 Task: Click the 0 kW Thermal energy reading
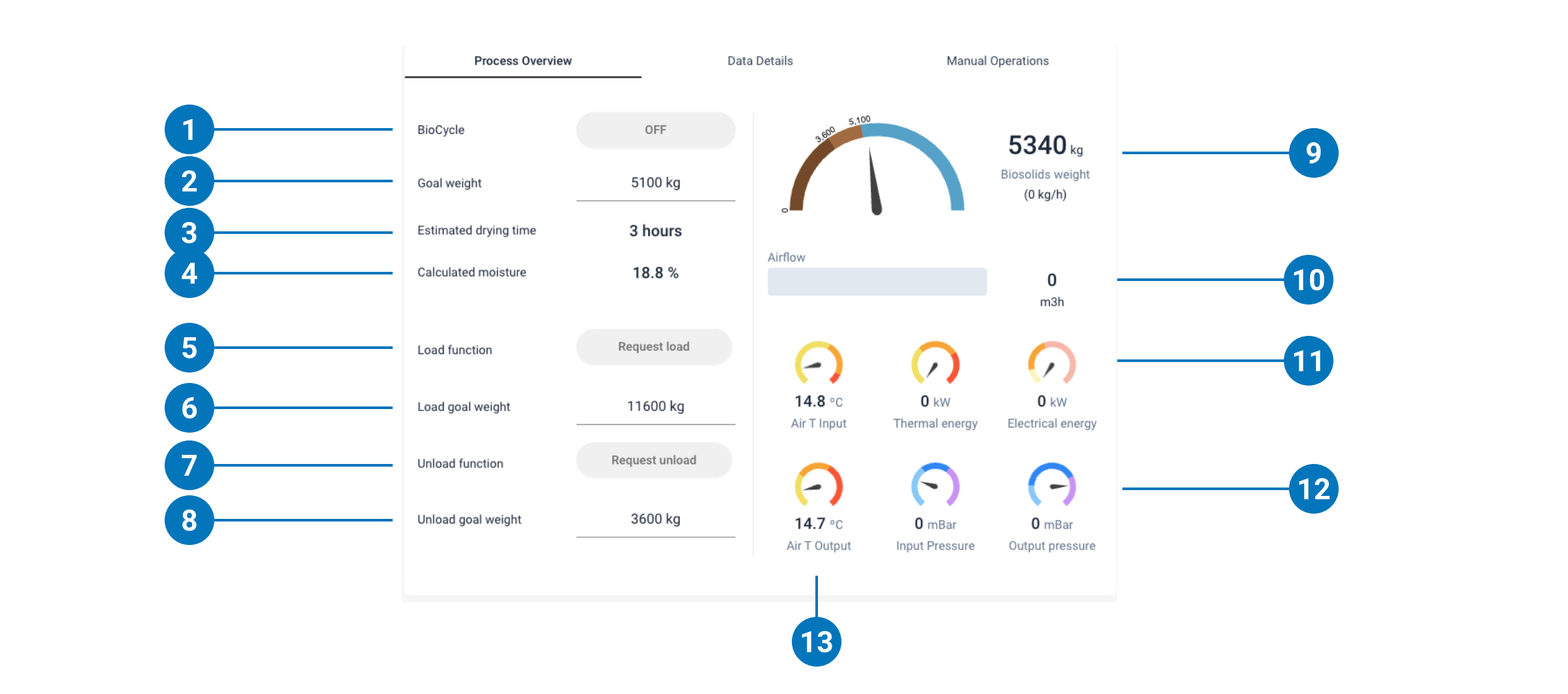(936, 401)
